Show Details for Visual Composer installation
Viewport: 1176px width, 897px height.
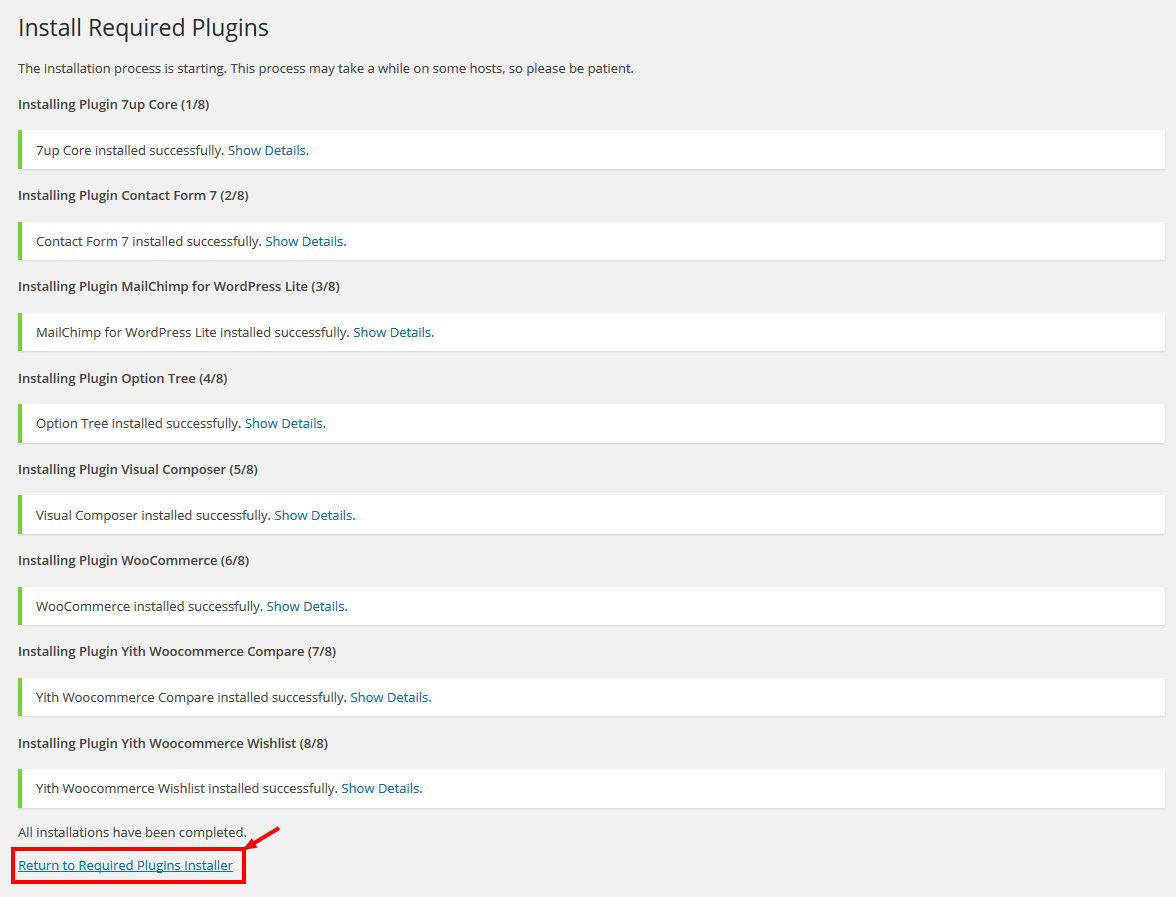[x=314, y=515]
